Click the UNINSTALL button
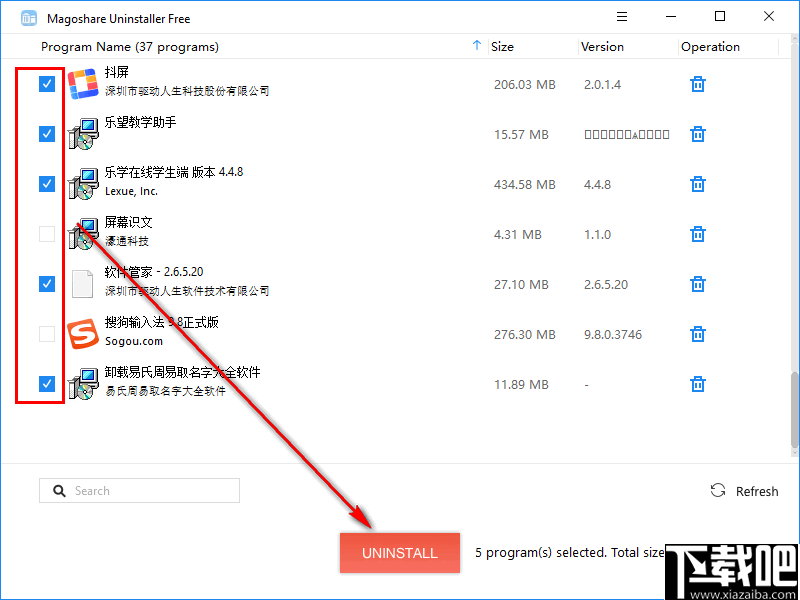Viewport: 800px width, 600px height. 399,553
